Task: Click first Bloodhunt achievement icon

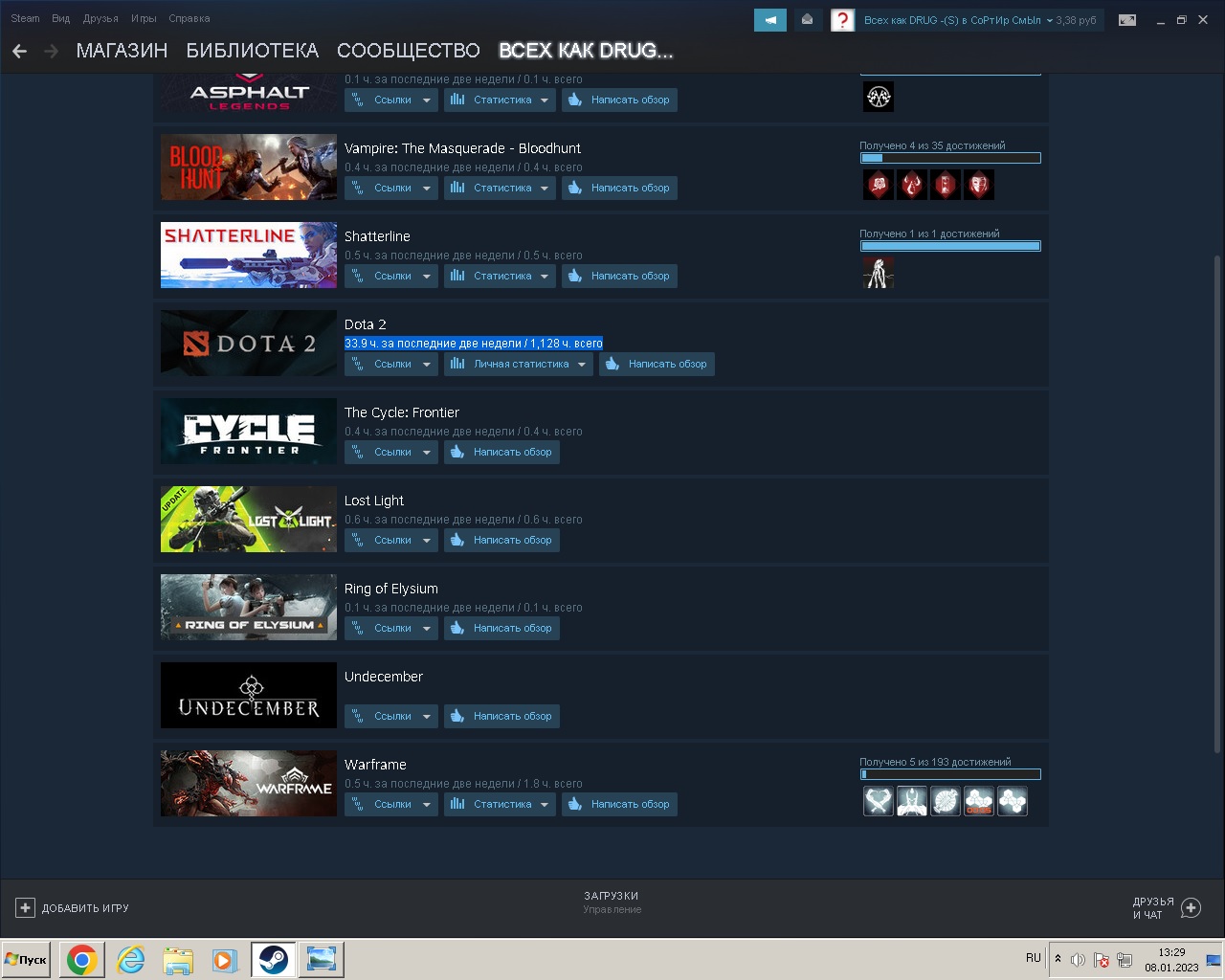Action: (x=879, y=185)
